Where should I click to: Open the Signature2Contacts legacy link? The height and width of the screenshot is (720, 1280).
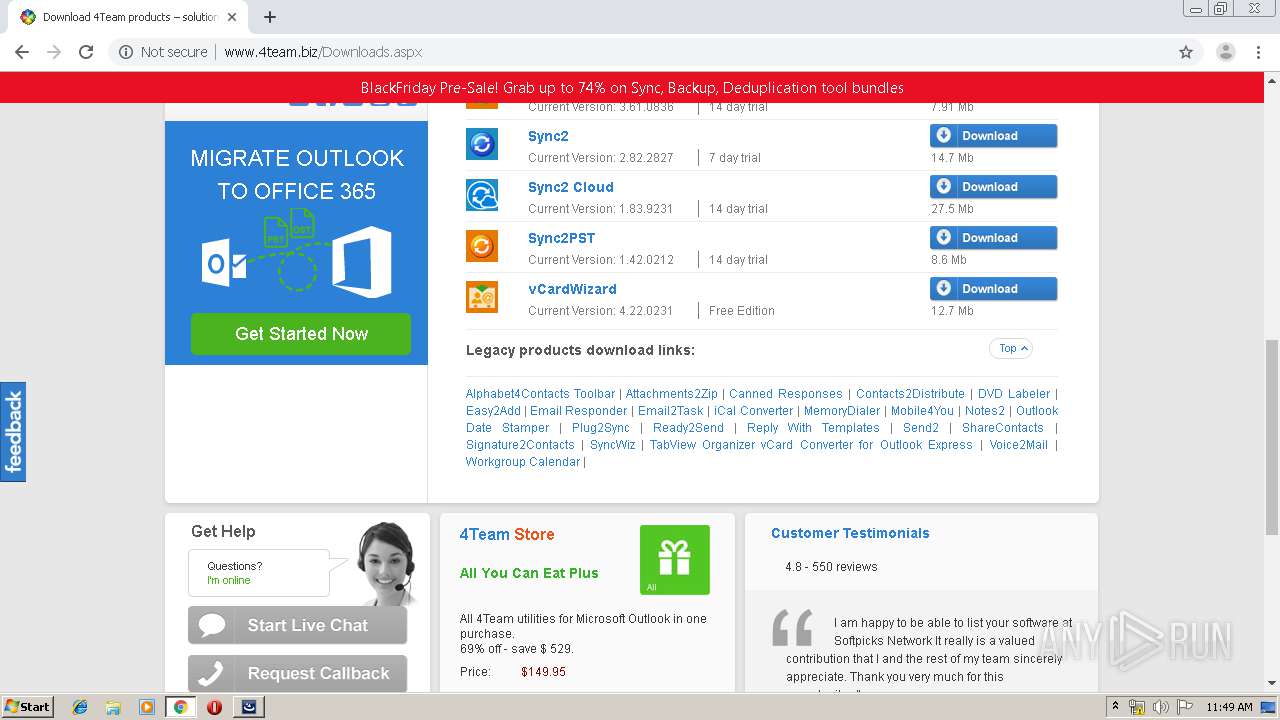point(520,445)
